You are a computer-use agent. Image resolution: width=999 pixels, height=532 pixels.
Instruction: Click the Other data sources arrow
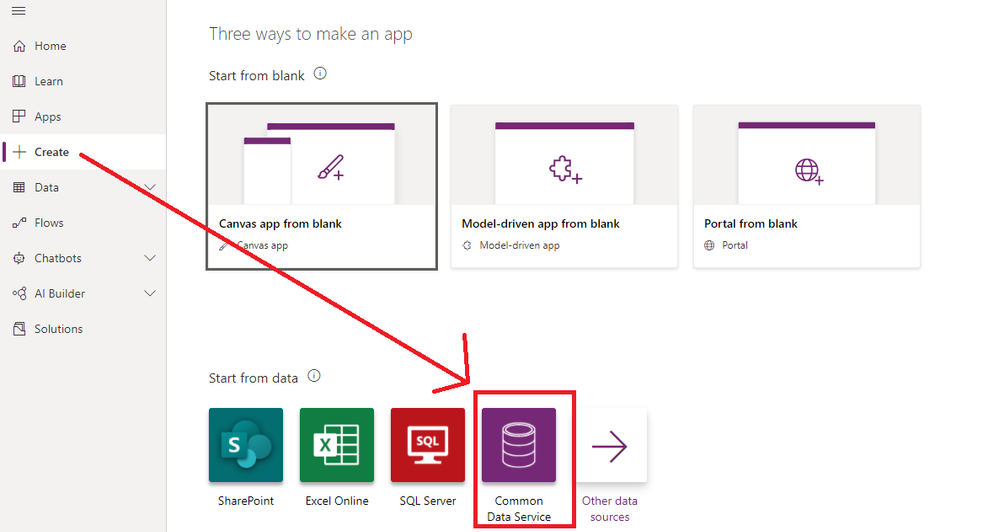(x=610, y=445)
